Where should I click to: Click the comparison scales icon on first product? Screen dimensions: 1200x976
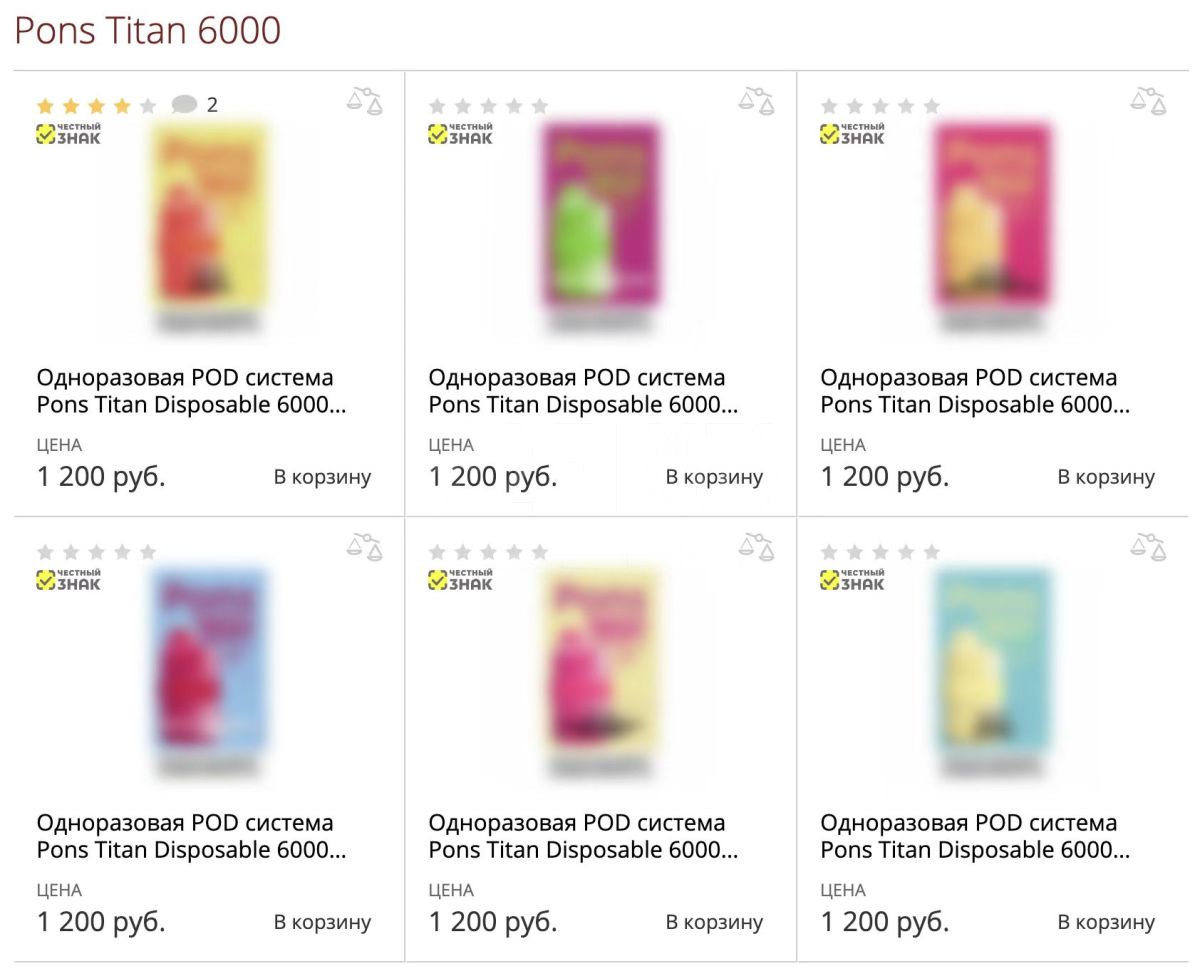pos(366,101)
